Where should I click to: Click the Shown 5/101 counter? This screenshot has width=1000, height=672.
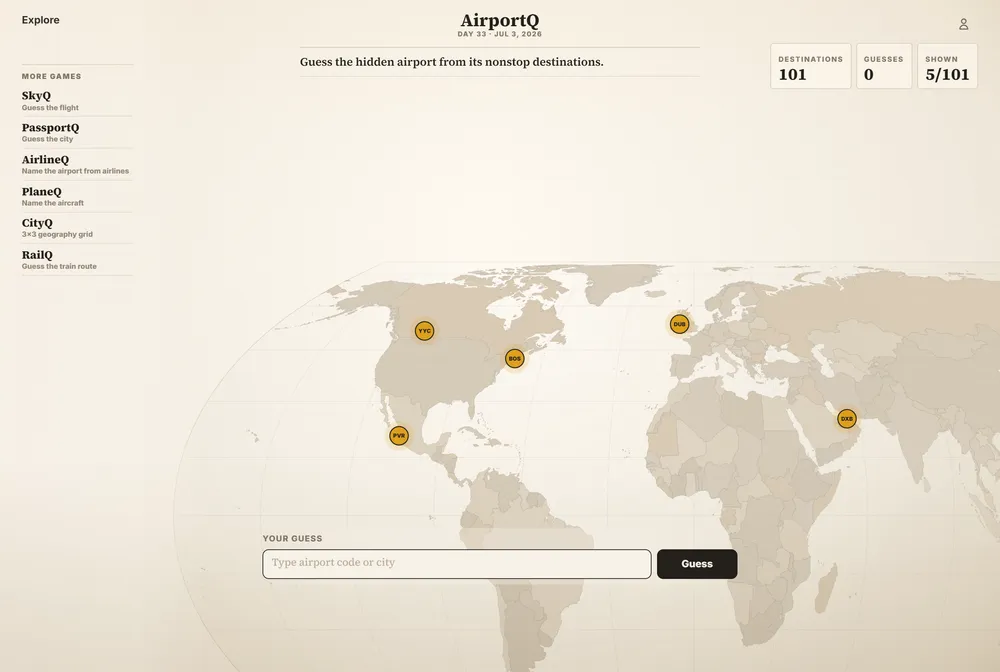click(947, 66)
